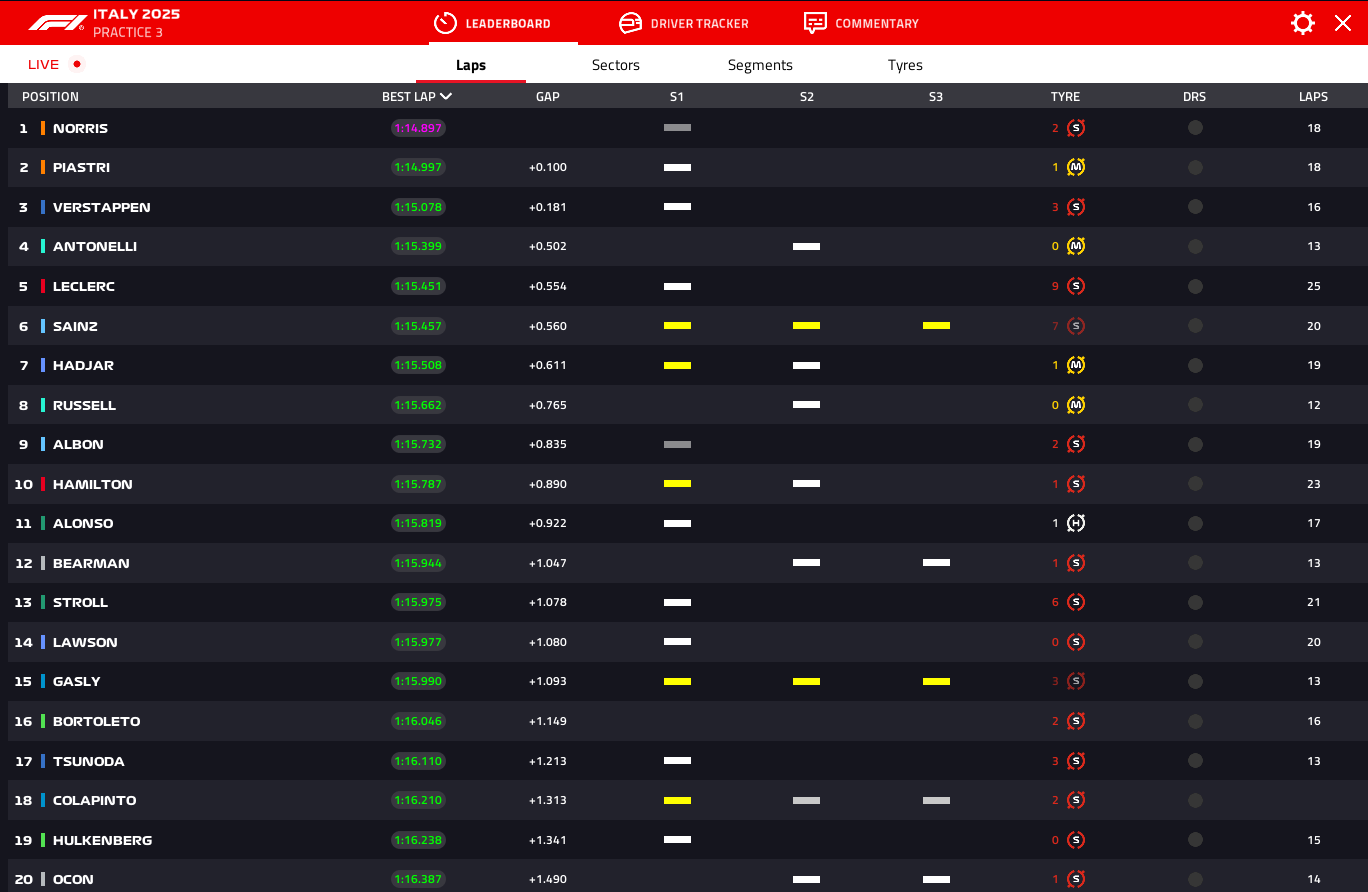This screenshot has height=892, width=1368.
Task: Click Leclerc's soft tyre icon
Action: (x=1076, y=286)
